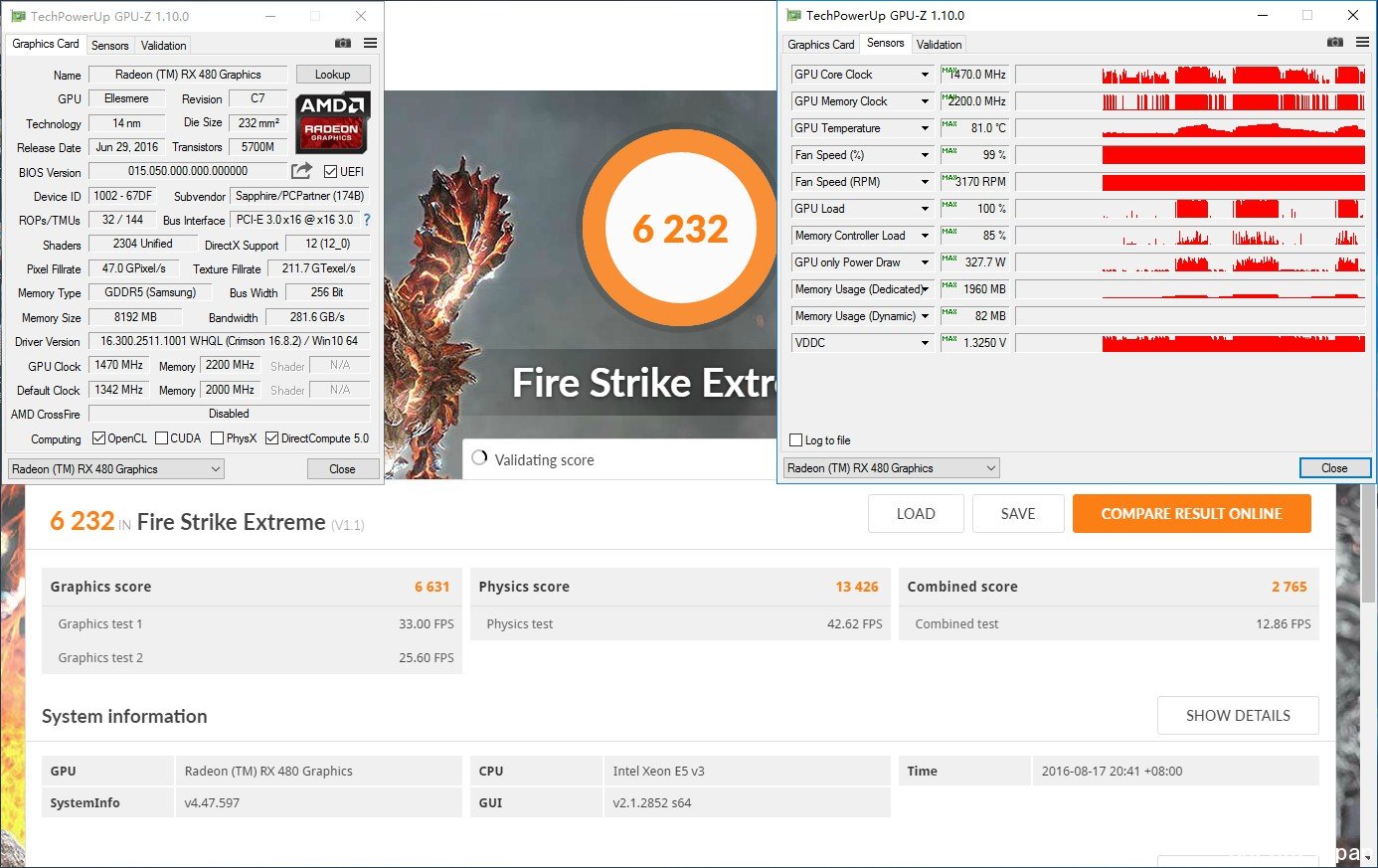Switch to Graphics Card tab in right GPU-Z window
The image size is (1378, 868).
pos(821,45)
